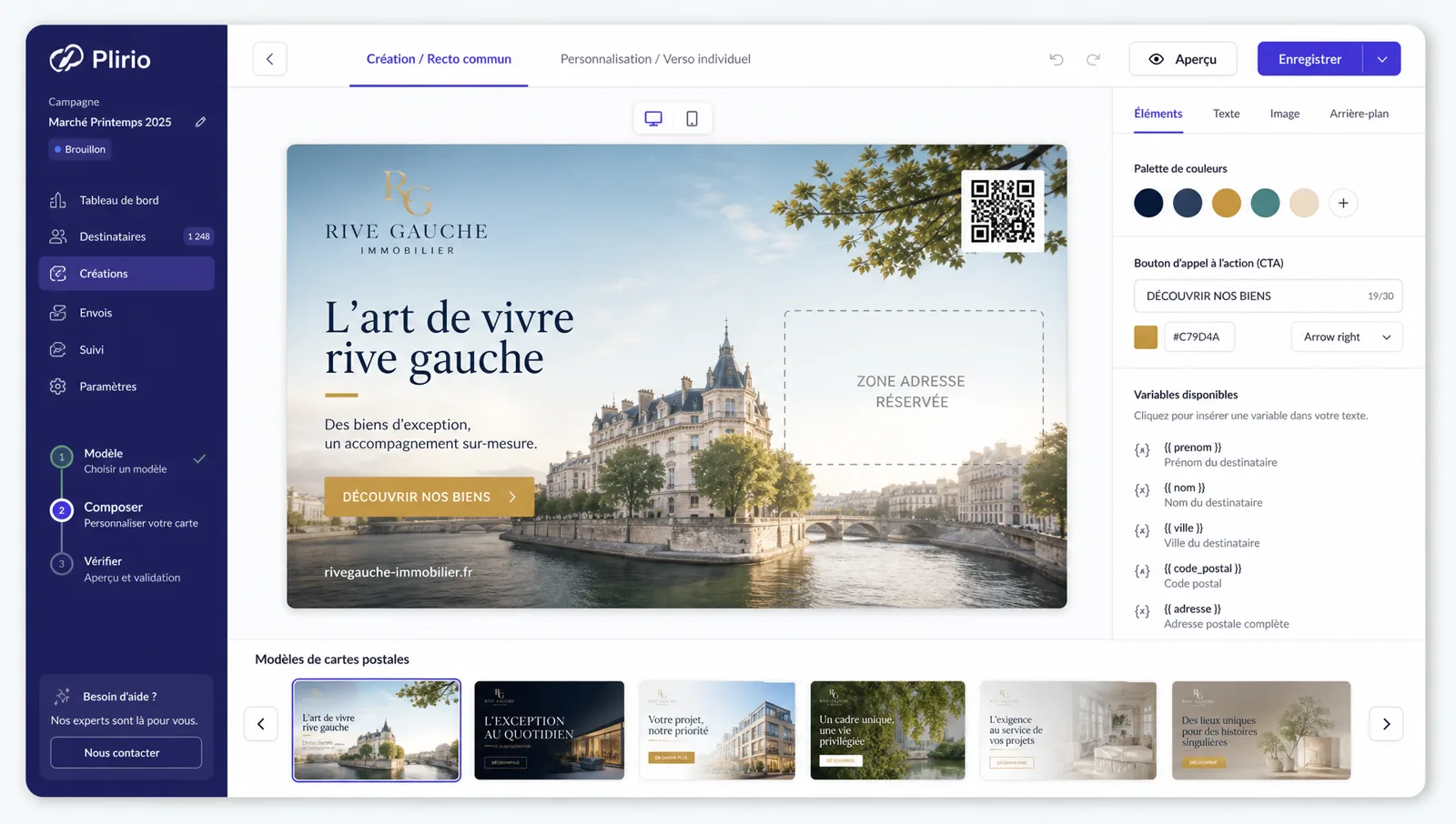Open Paramètres settings
The width and height of the screenshot is (1456, 824).
point(126,387)
